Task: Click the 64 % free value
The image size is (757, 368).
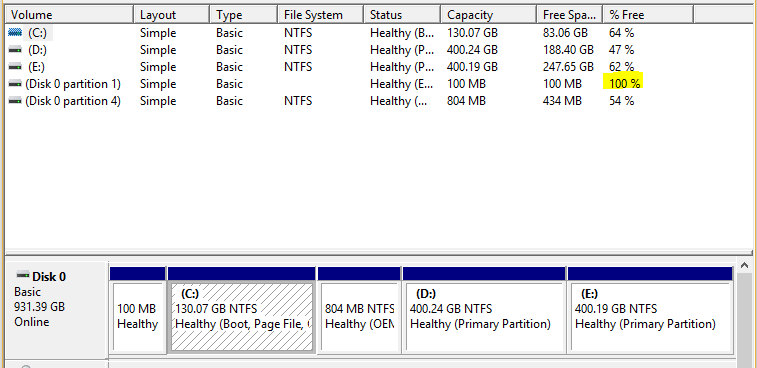Action: point(622,33)
